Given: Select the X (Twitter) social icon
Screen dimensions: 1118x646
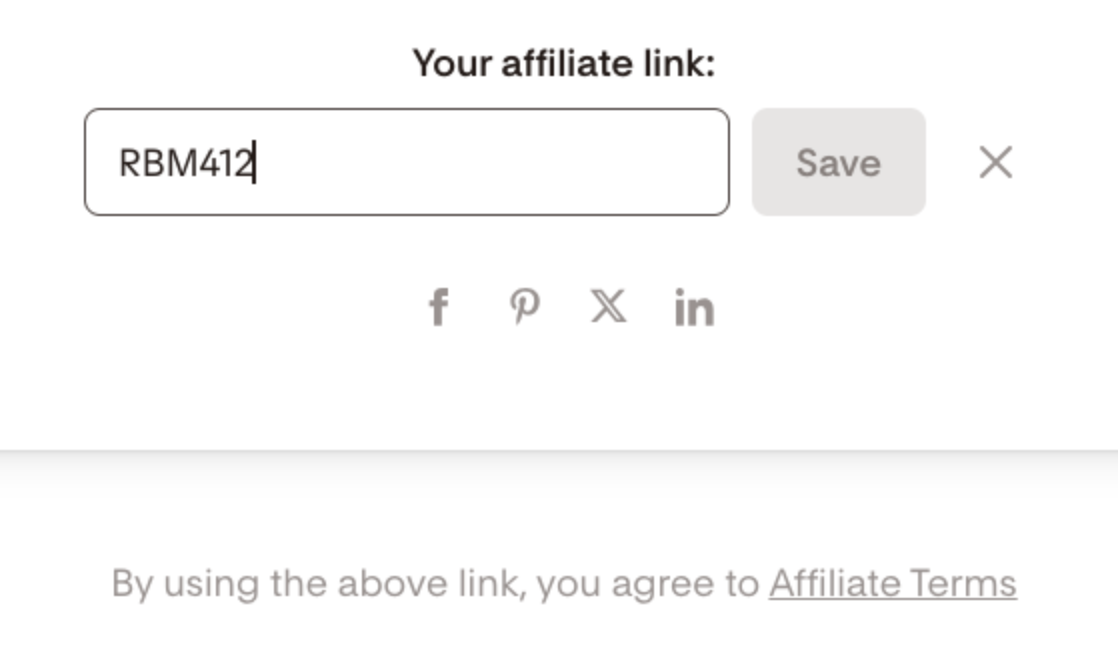Looking at the screenshot, I should (x=608, y=308).
